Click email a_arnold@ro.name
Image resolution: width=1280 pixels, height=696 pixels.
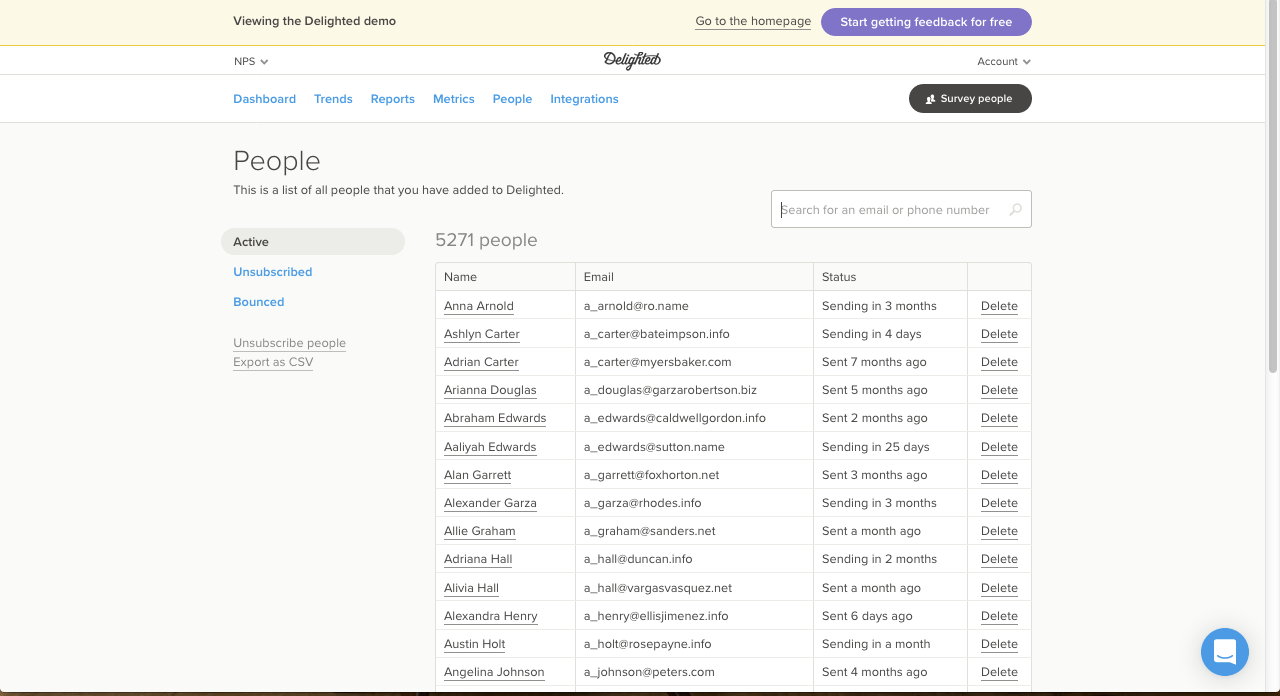coord(636,306)
